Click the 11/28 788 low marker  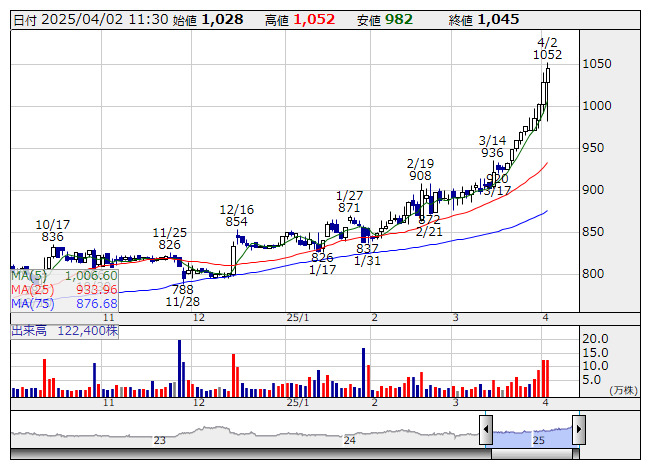[182, 295]
